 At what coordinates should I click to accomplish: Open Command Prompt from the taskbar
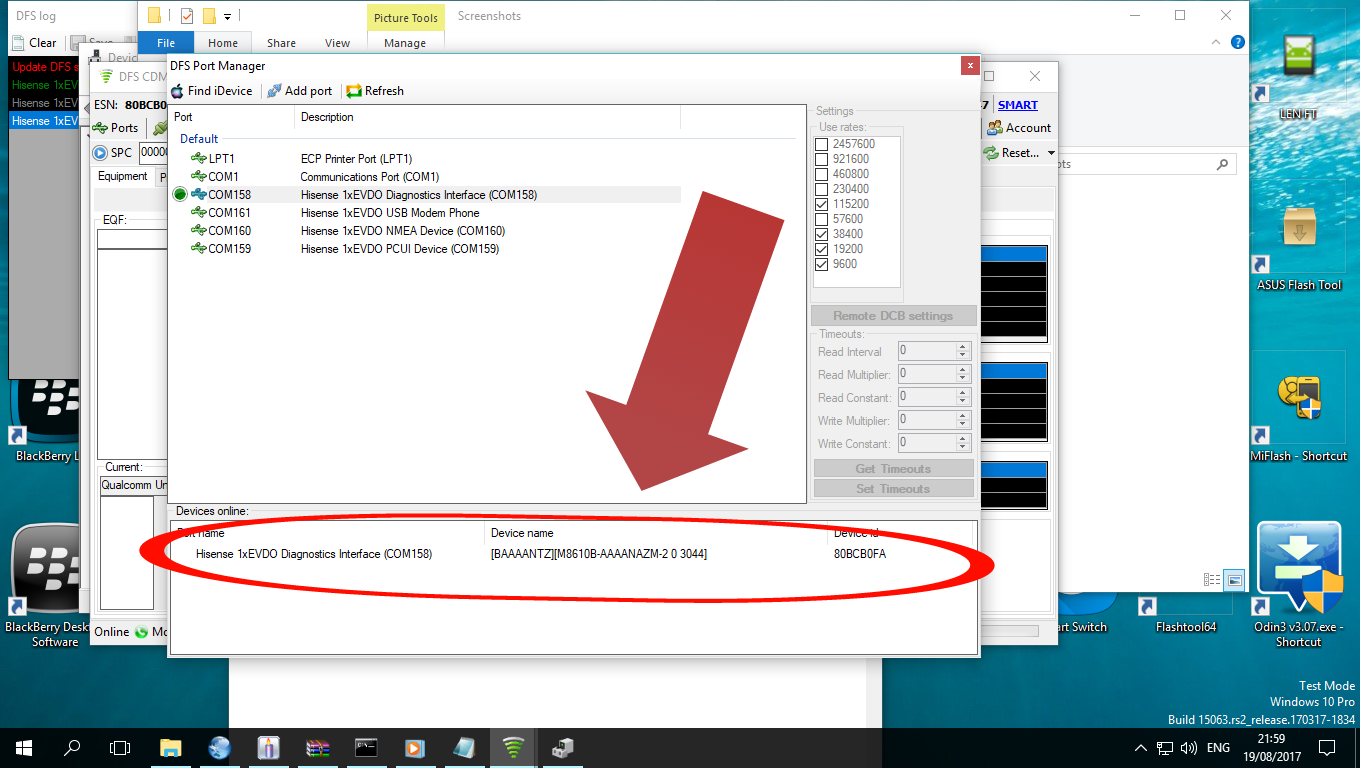click(x=366, y=747)
